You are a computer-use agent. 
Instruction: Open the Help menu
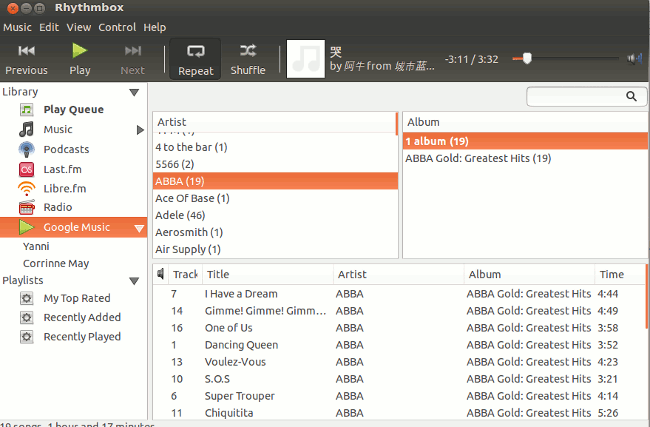pyautogui.click(x=155, y=27)
